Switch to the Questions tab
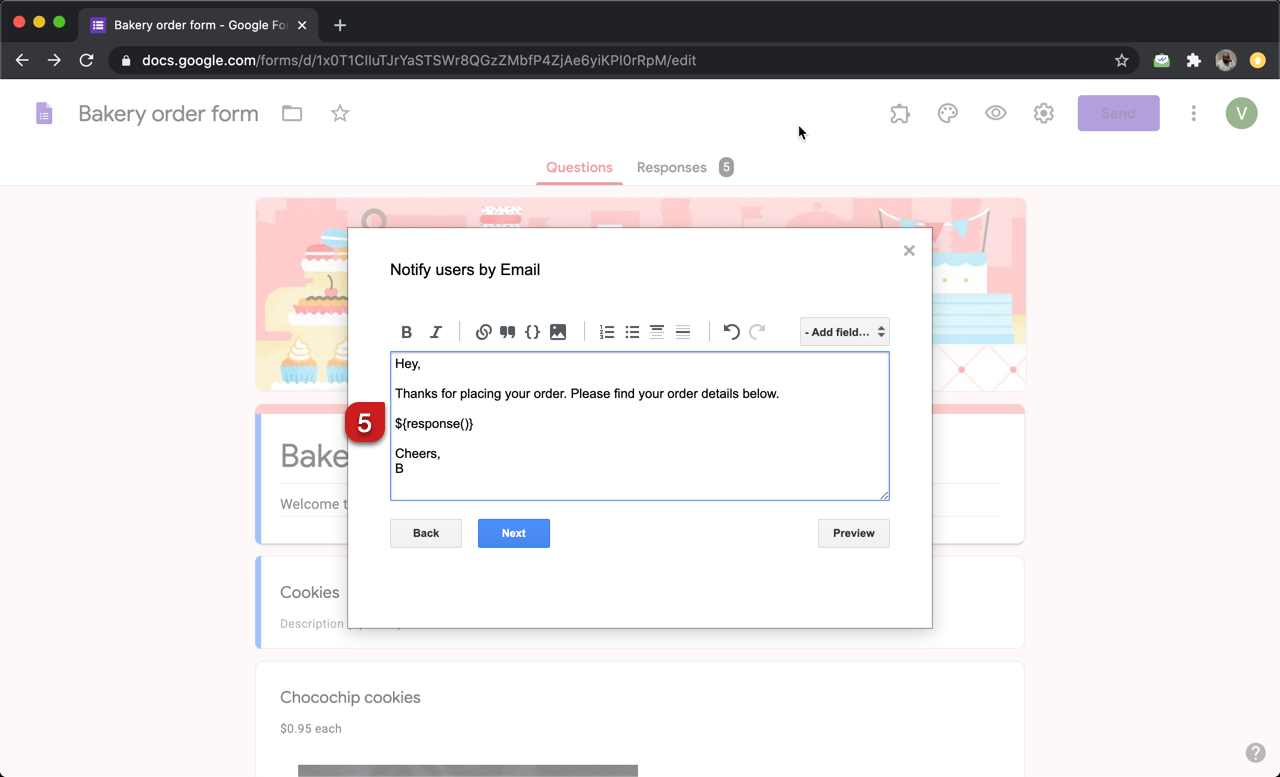The image size is (1280, 777). (x=579, y=167)
